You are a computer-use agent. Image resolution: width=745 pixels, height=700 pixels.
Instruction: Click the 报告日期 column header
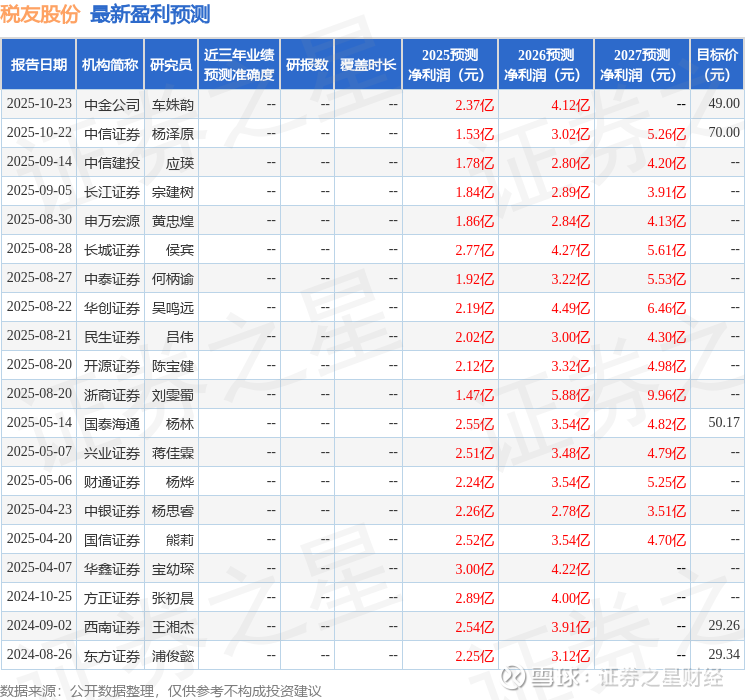(x=38, y=65)
